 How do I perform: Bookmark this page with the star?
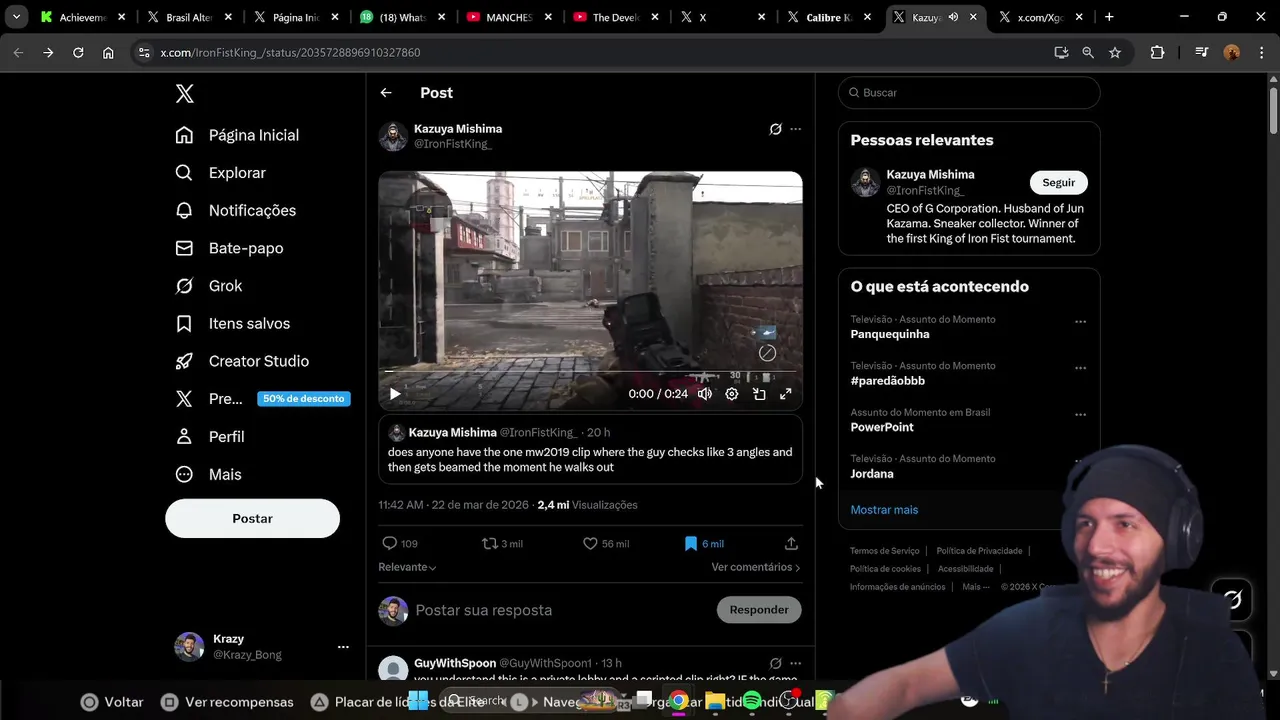1115,53
